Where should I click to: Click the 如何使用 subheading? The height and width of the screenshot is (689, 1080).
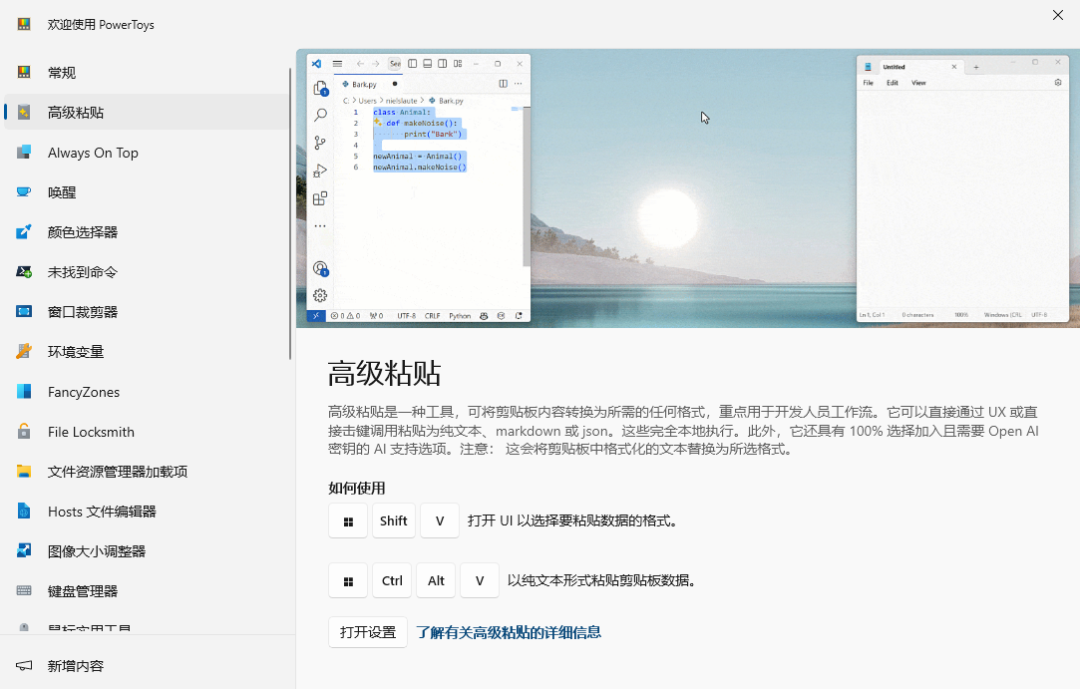(356, 488)
